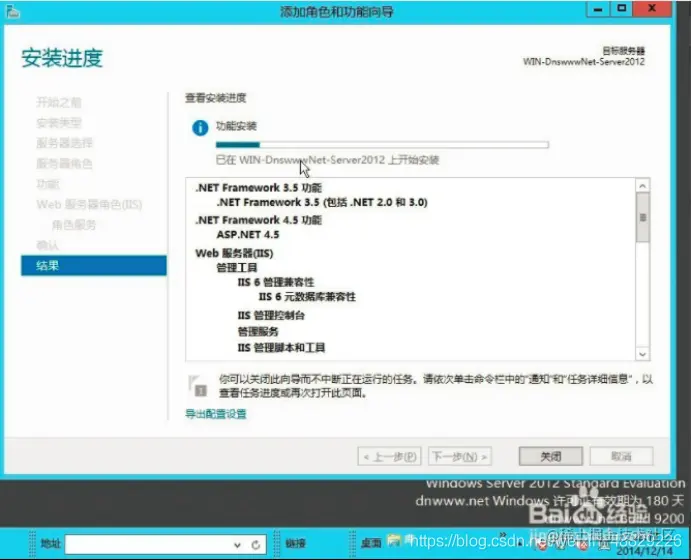692x560 pixels.
Task: Select the 服务器选择 step in the sidebar
Action: [x=64, y=143]
